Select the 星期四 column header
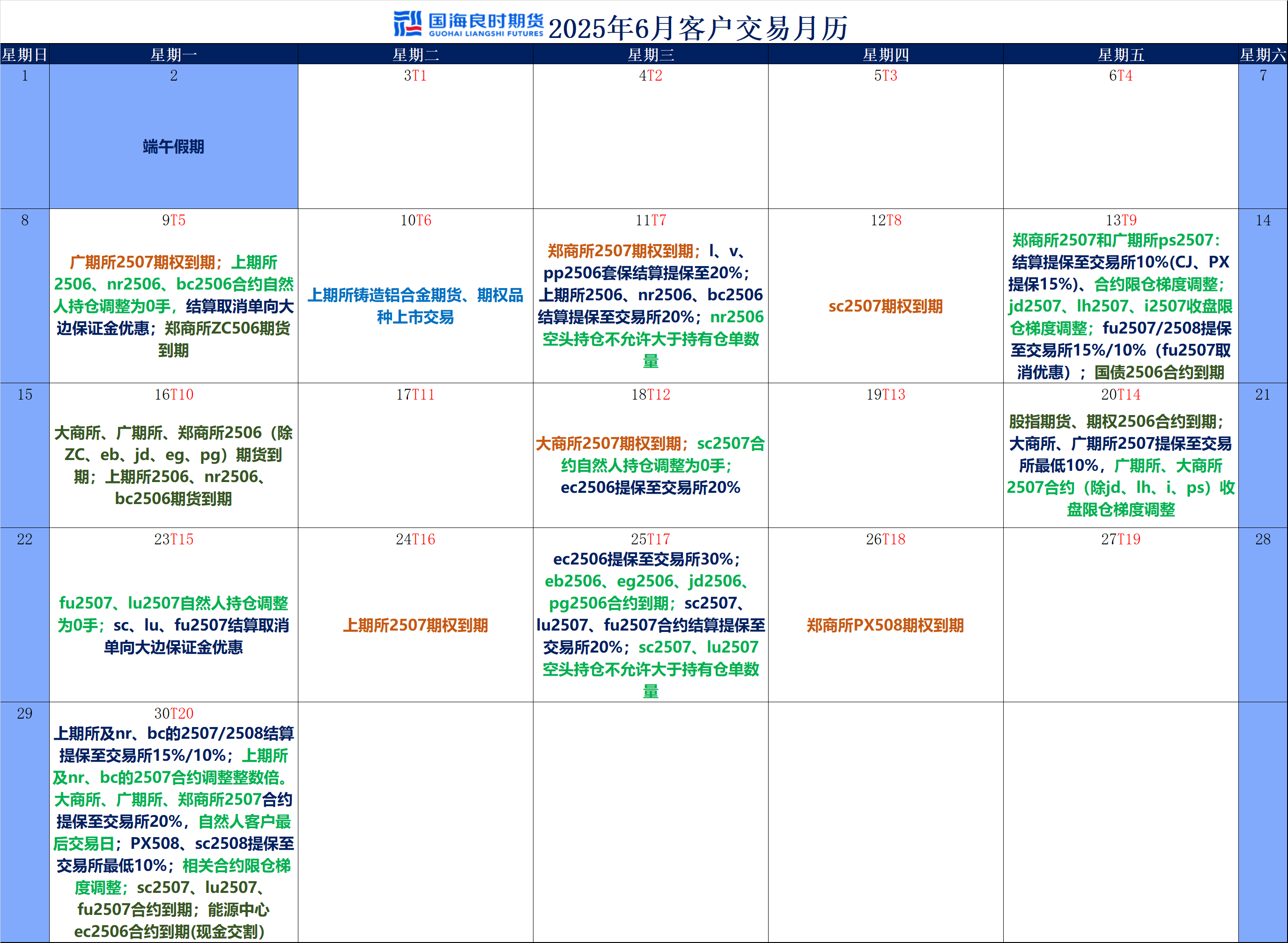The image size is (1288, 943). tap(886, 55)
